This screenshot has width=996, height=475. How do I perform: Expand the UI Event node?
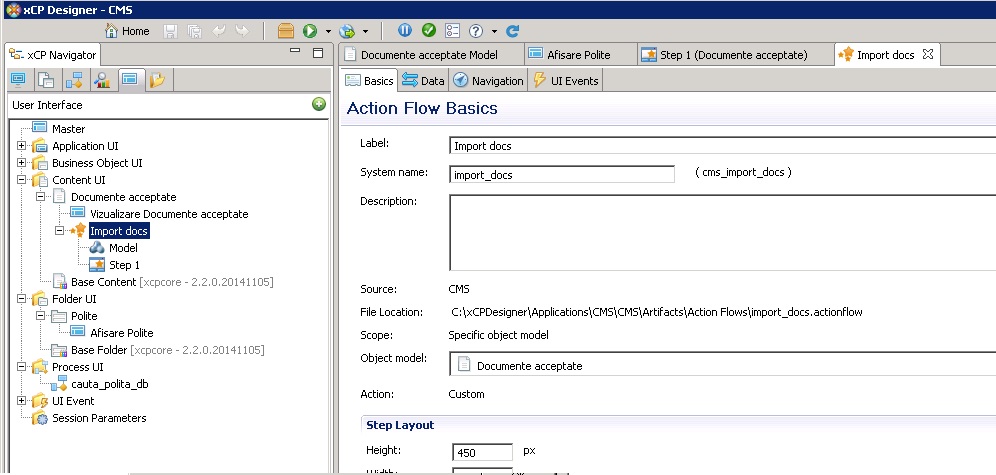(x=22, y=401)
